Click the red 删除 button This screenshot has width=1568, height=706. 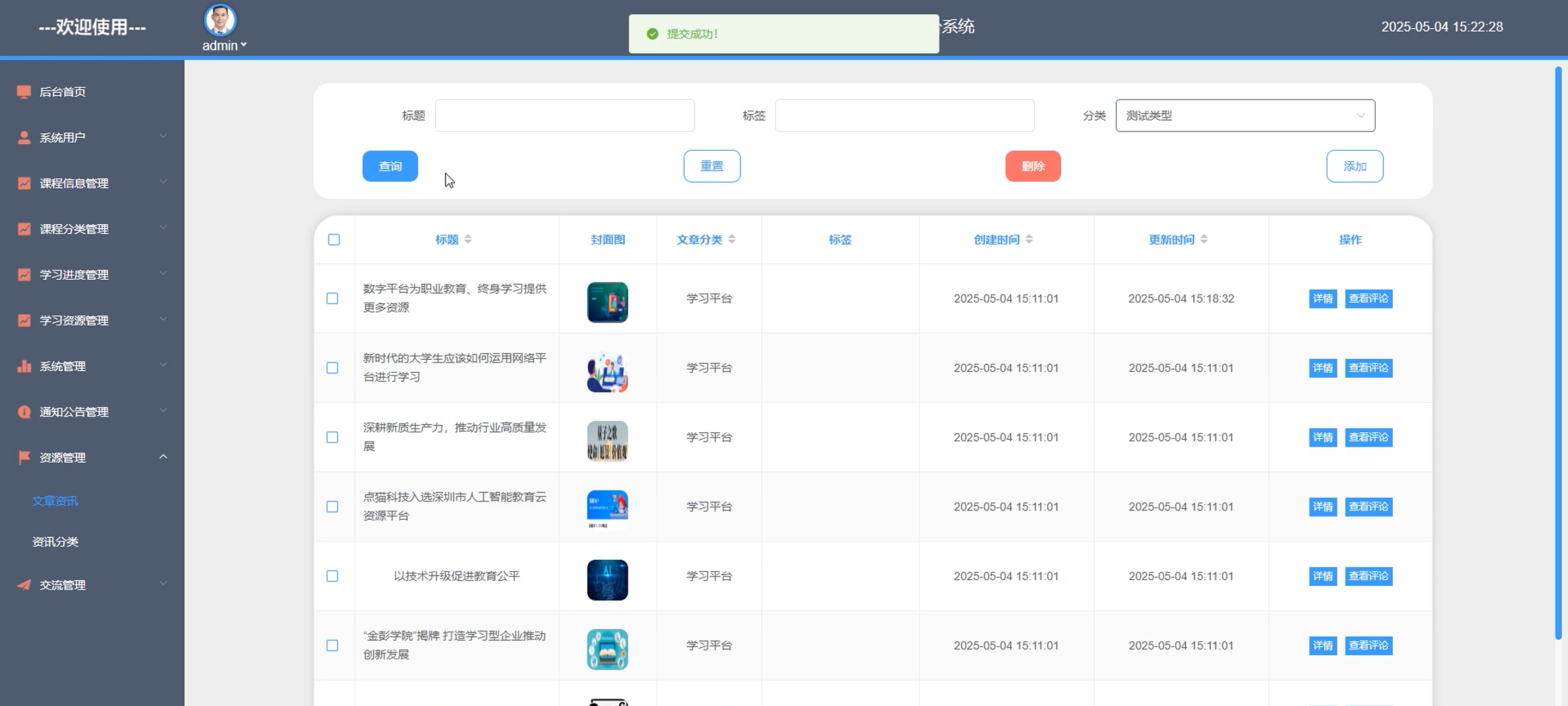[1033, 166]
